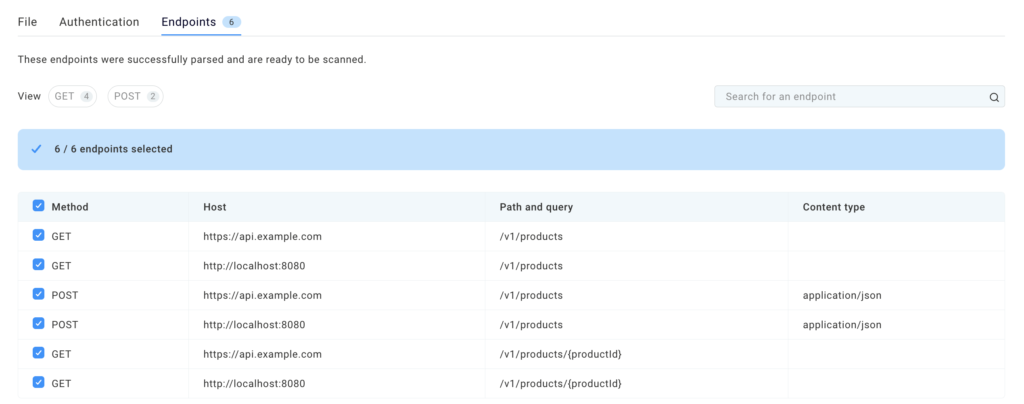Viewport: 1024px width, 404px height.
Task: Uncheck GET api.example.com {productId} endpoint checkbox
Action: (38, 353)
